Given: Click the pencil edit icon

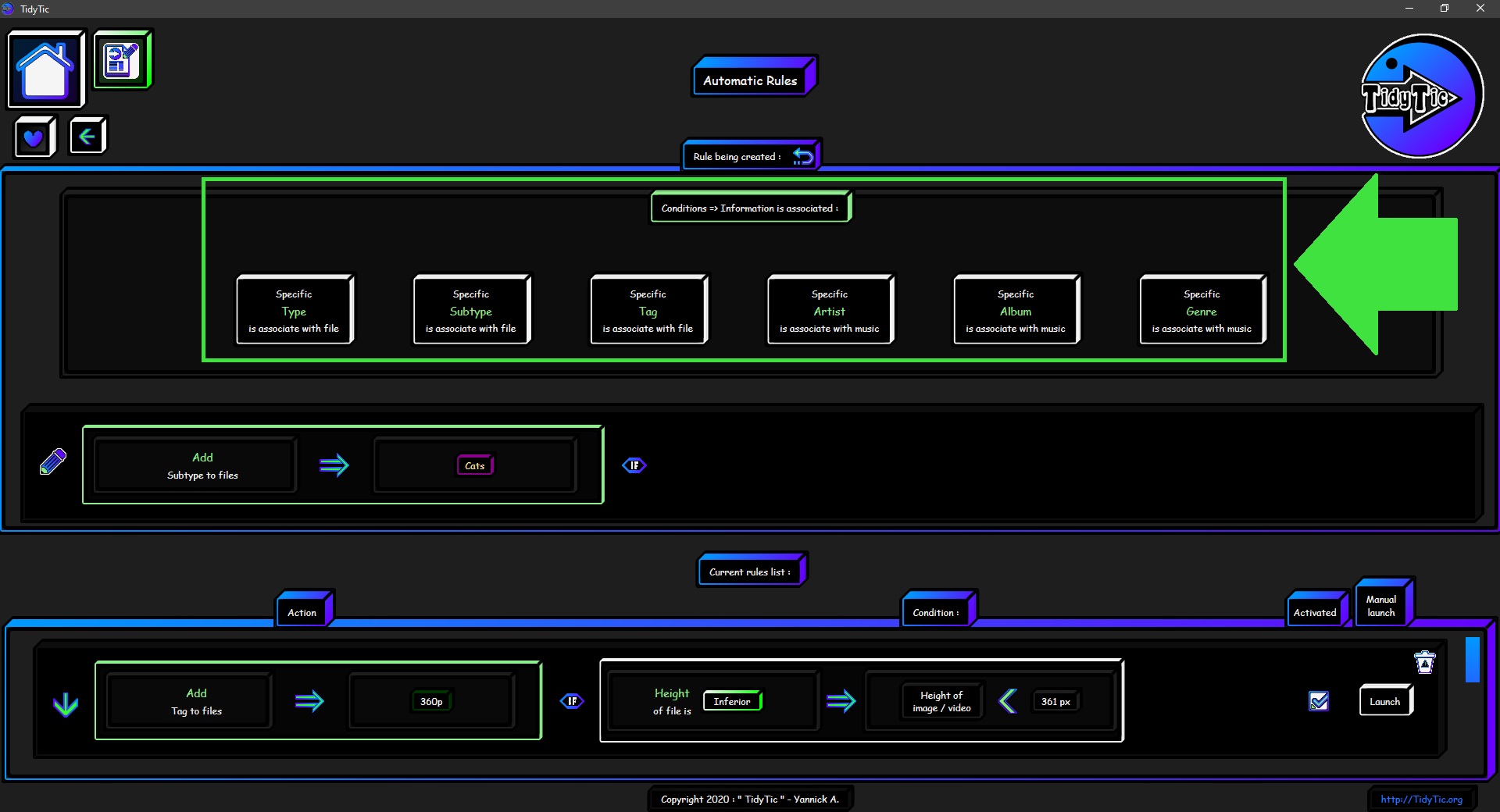Looking at the screenshot, I should [53, 462].
